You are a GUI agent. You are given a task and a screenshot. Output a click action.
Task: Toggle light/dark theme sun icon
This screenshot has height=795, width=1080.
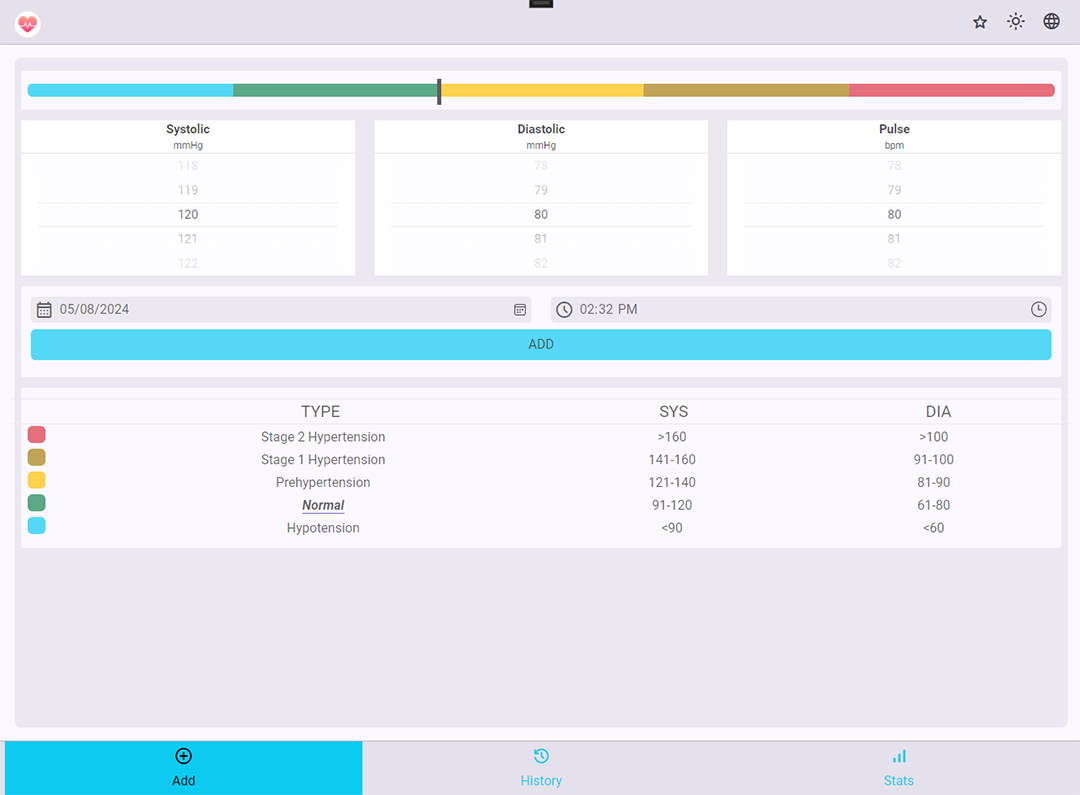[1016, 22]
